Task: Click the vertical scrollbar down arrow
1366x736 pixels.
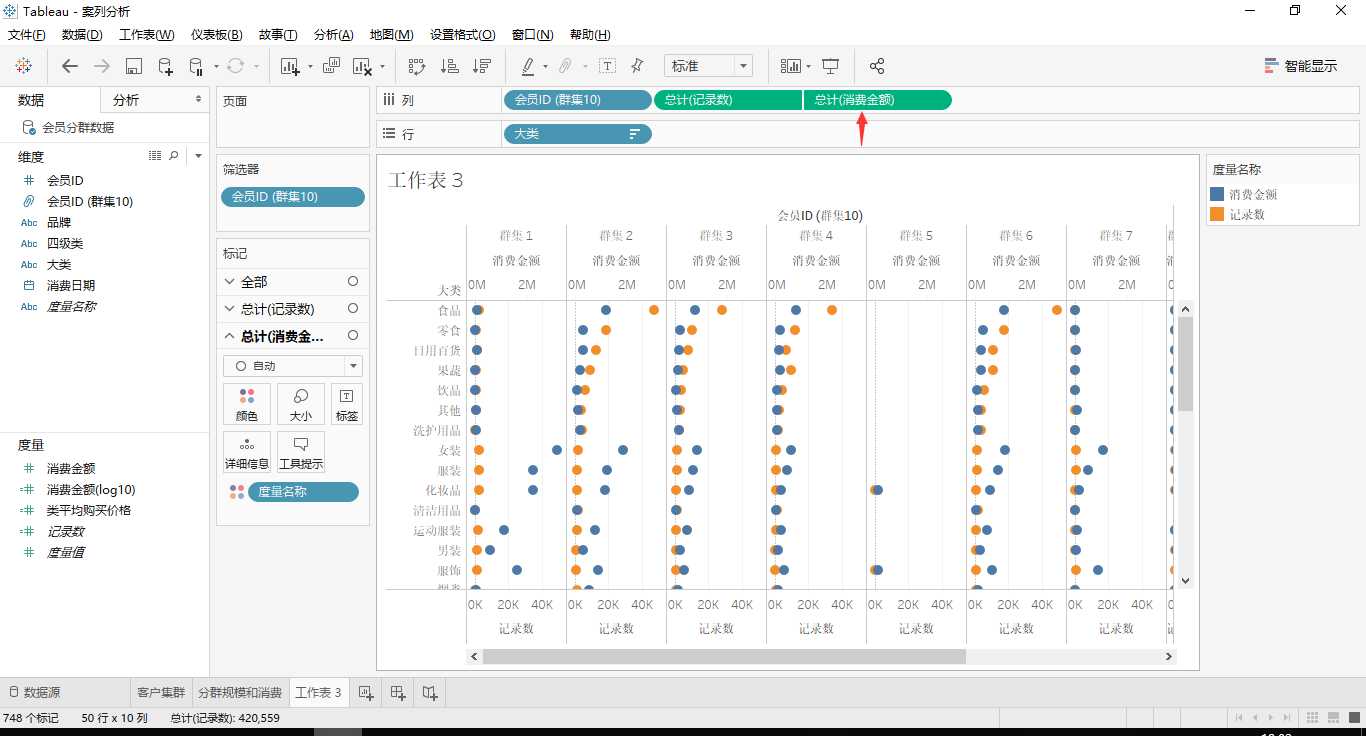Action: click(1185, 580)
